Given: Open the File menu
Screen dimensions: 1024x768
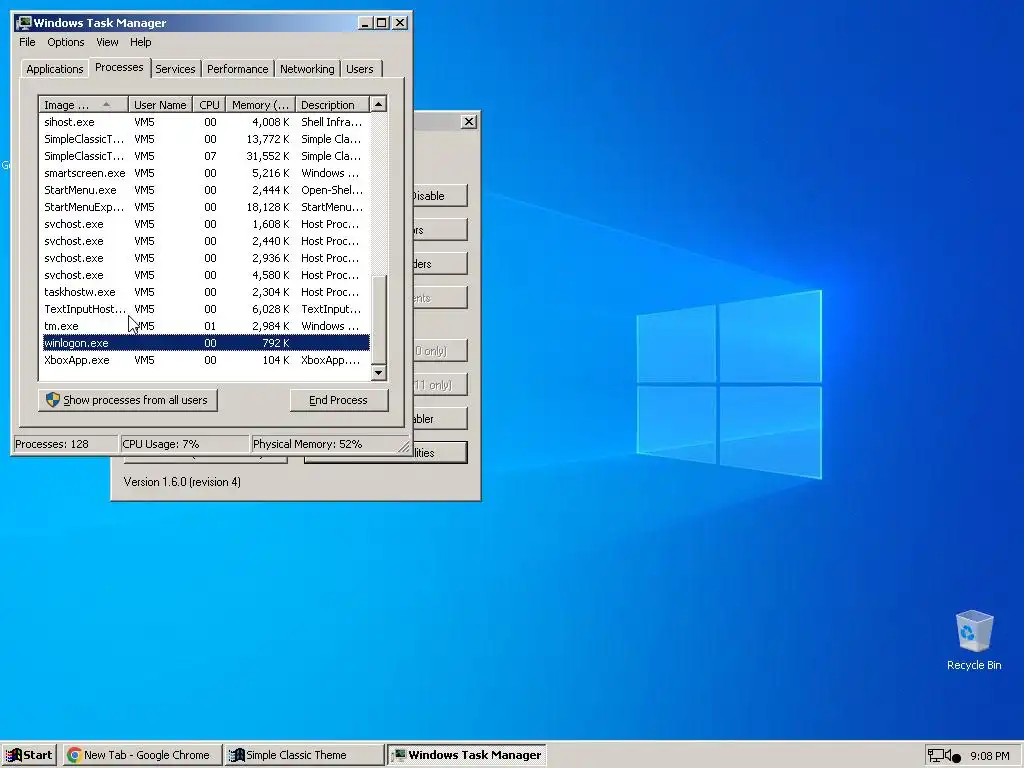Looking at the screenshot, I should [27, 42].
